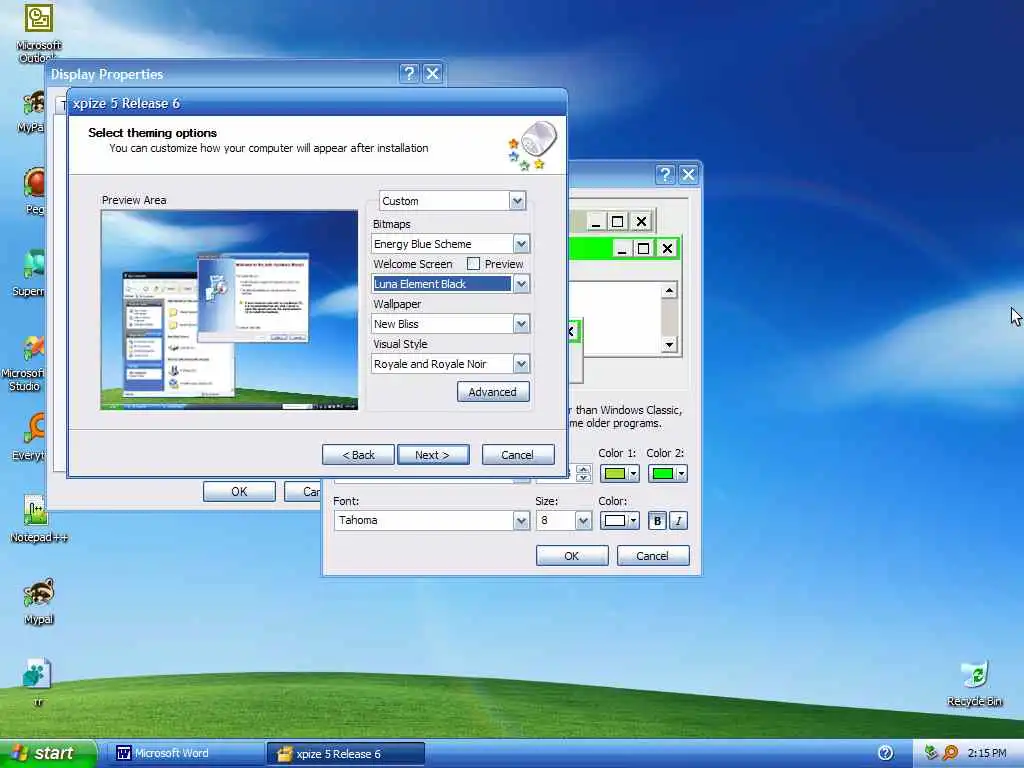Open the Microsoft Studio desktop icon
1024x768 pixels.
point(24,364)
